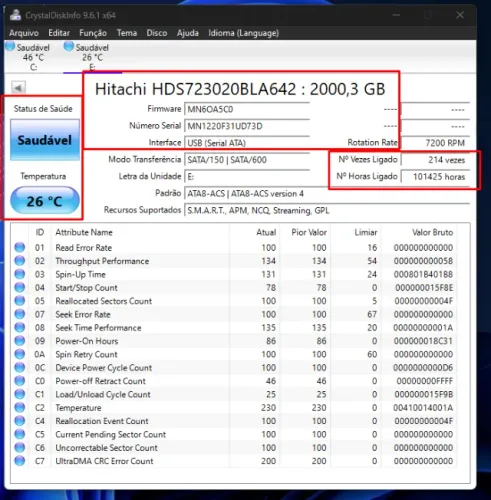Click raw value 00410014001A

point(423,408)
